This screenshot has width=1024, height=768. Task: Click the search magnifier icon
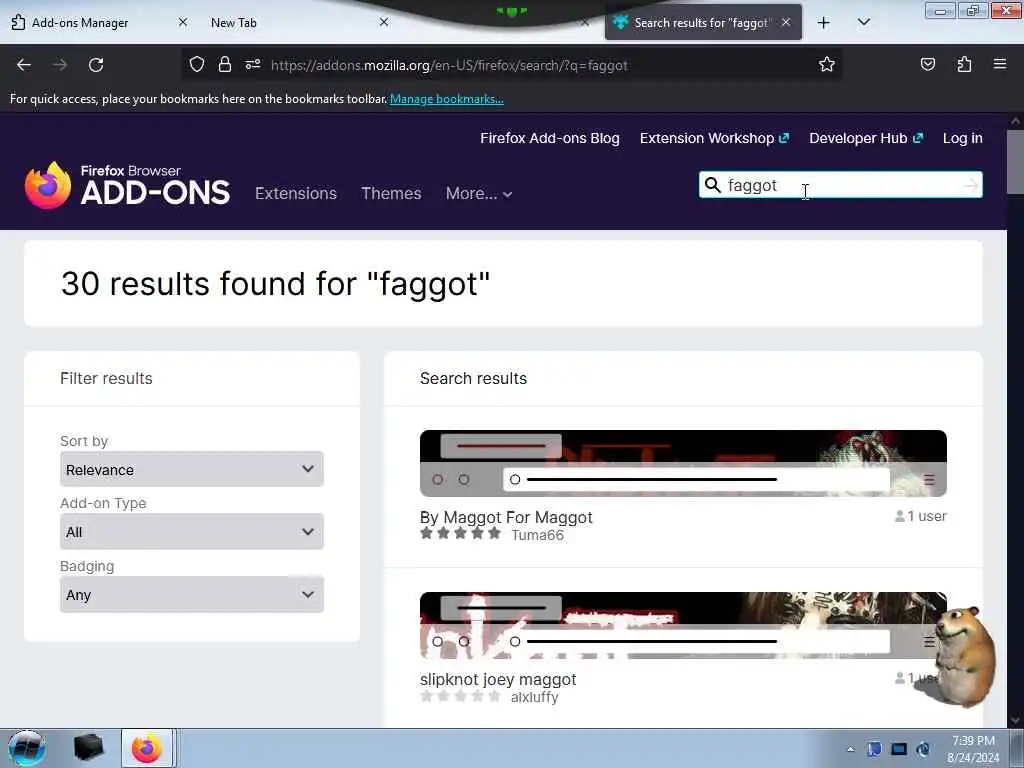coord(712,185)
